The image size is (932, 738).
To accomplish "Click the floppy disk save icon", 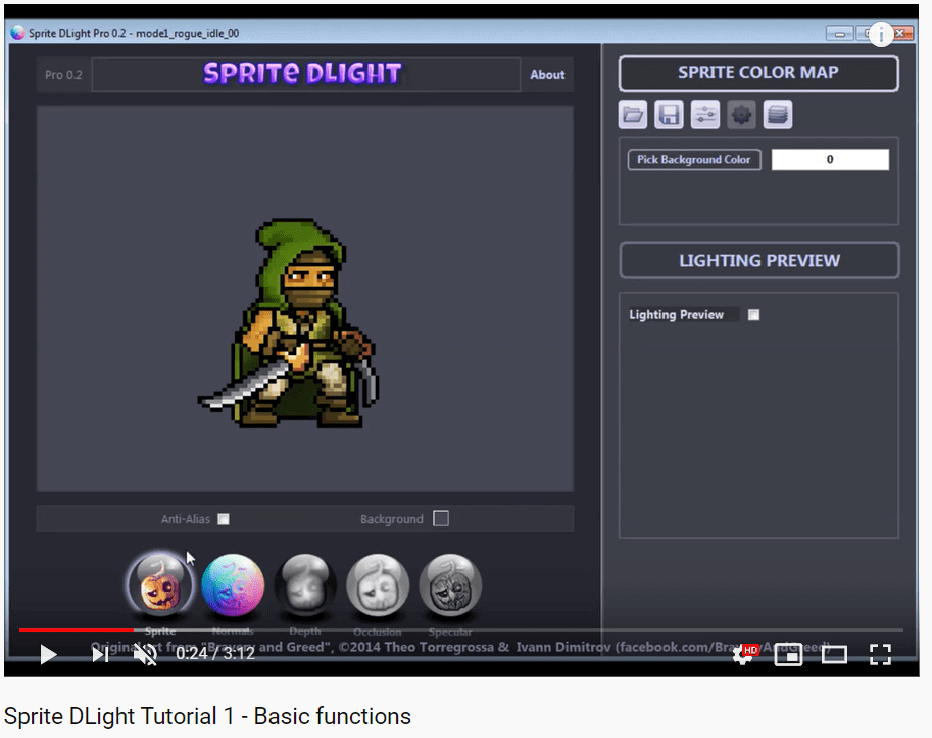I will (669, 115).
